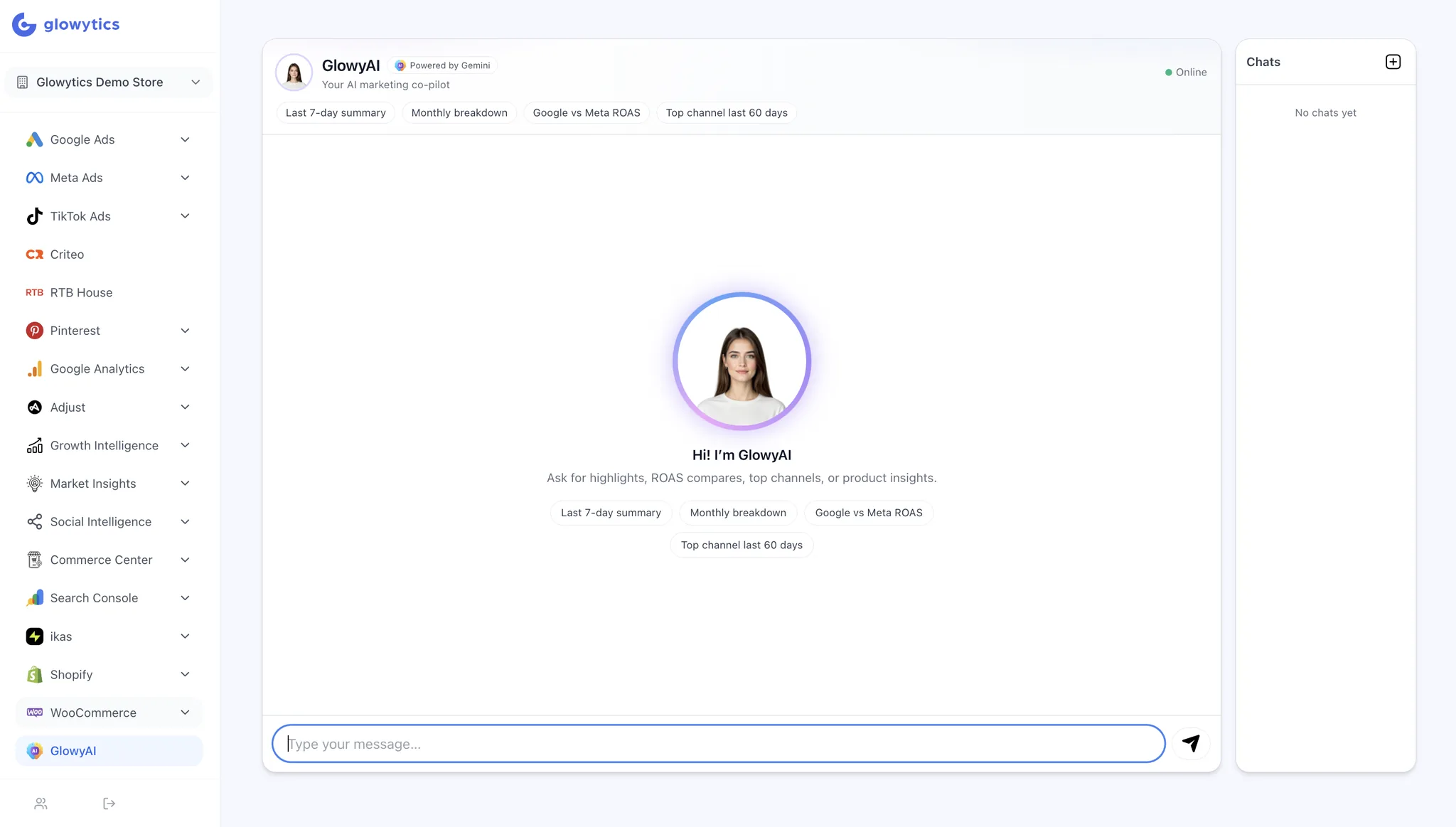Expand the Market Insights chevron
This screenshot has height=827, width=1456.
185,484
